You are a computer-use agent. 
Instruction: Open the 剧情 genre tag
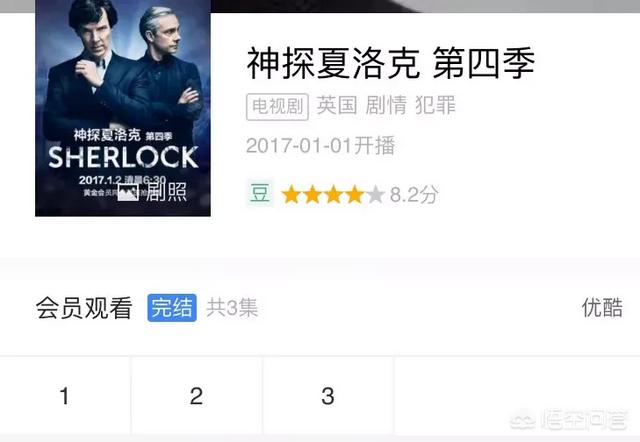pos(386,105)
